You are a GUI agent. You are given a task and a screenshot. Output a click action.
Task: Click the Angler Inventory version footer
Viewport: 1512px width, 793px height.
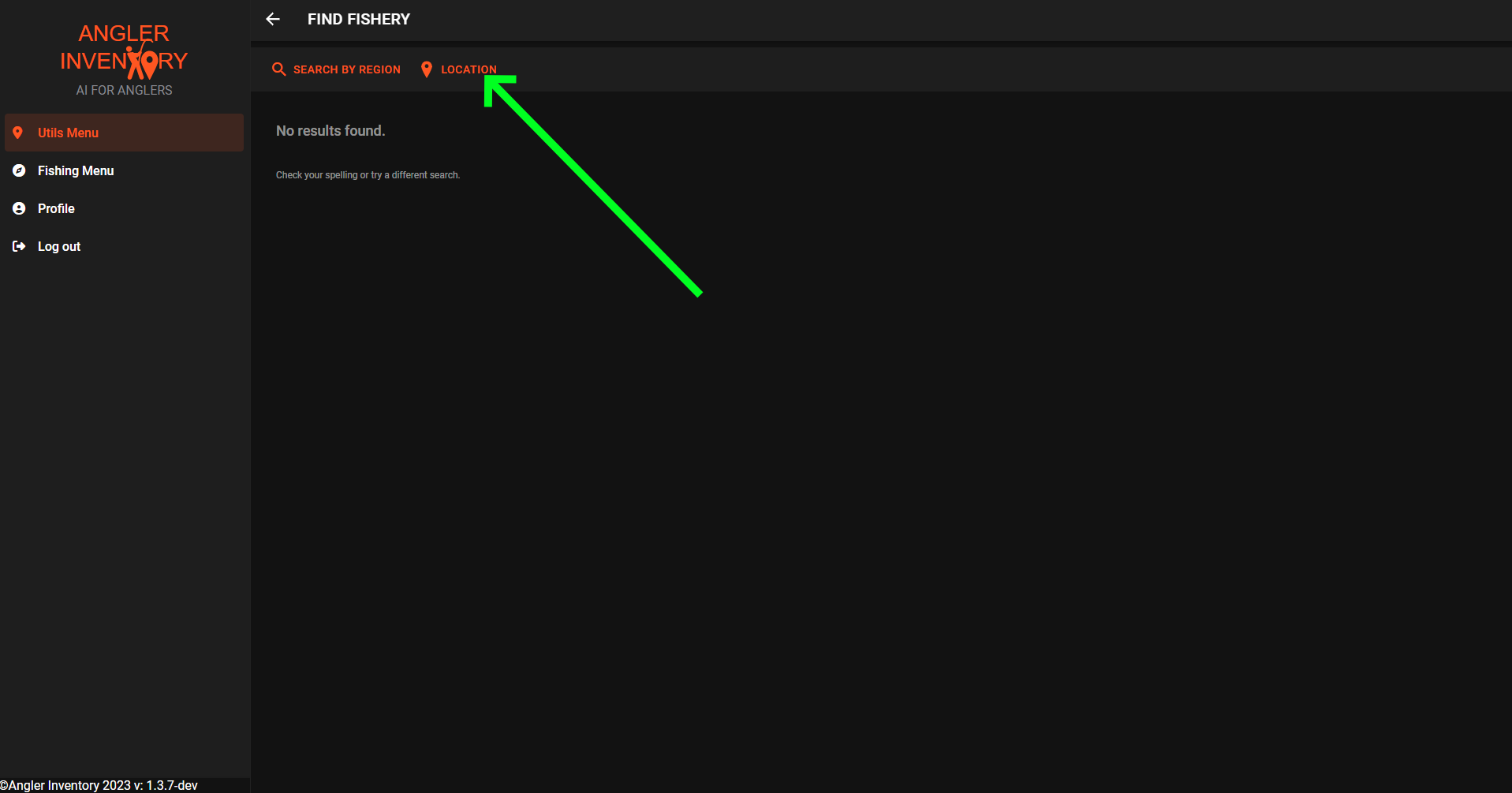[99, 785]
